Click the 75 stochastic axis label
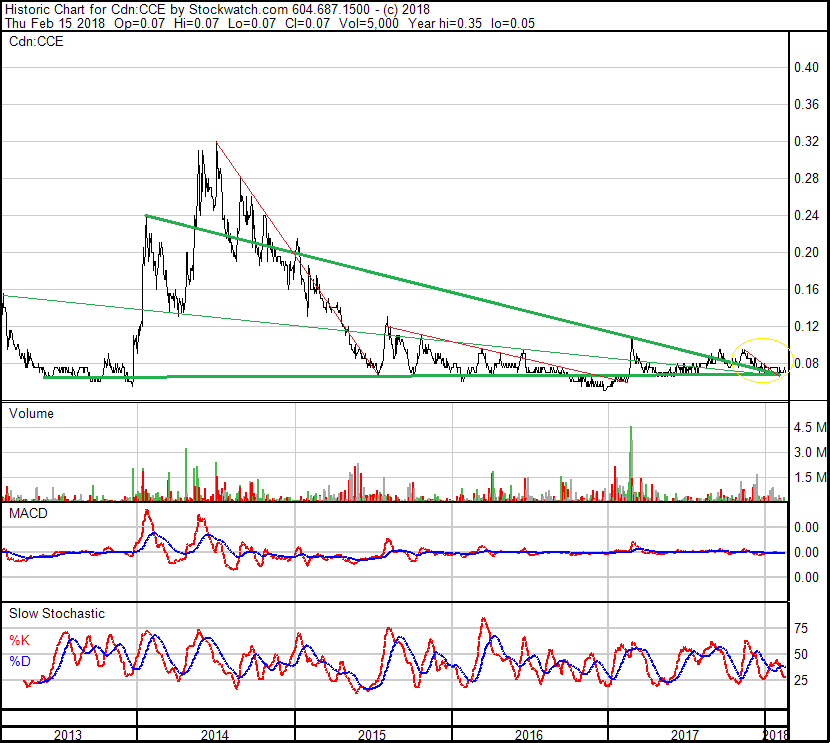Image resolution: width=830 pixels, height=743 pixels. pos(801,628)
